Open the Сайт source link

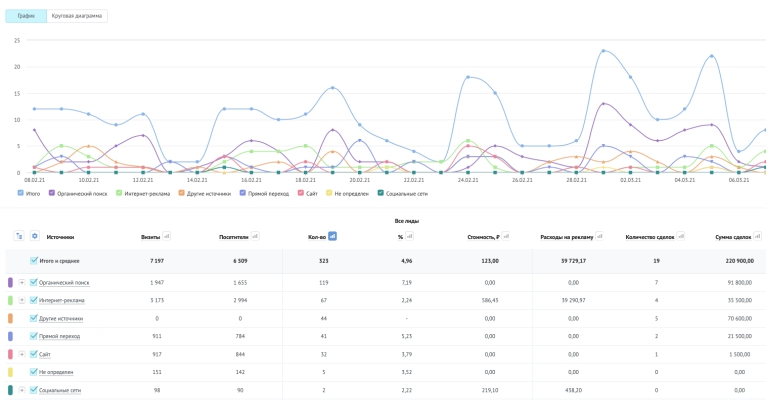[45, 354]
